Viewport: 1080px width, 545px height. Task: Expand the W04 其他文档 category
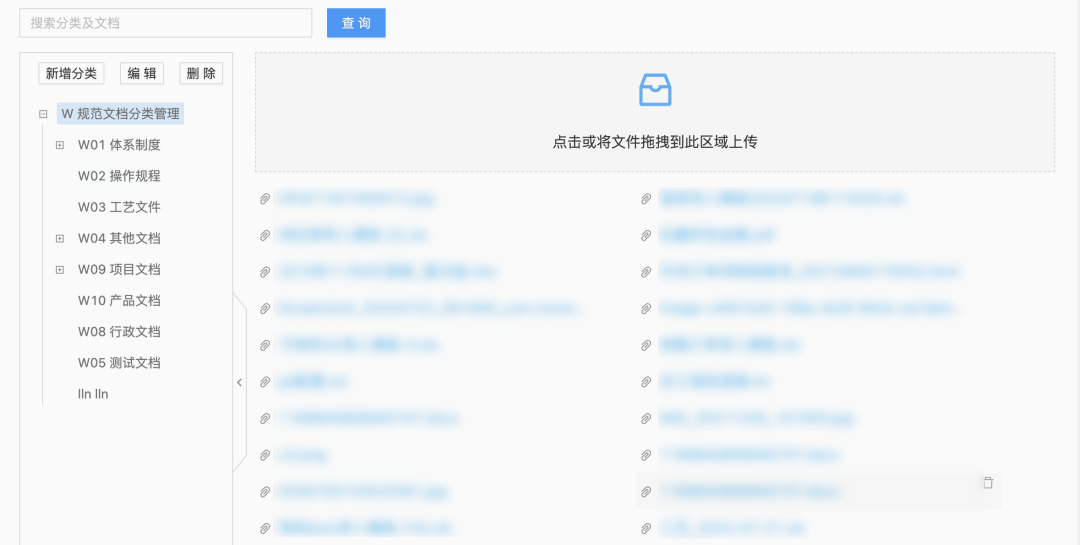point(60,239)
